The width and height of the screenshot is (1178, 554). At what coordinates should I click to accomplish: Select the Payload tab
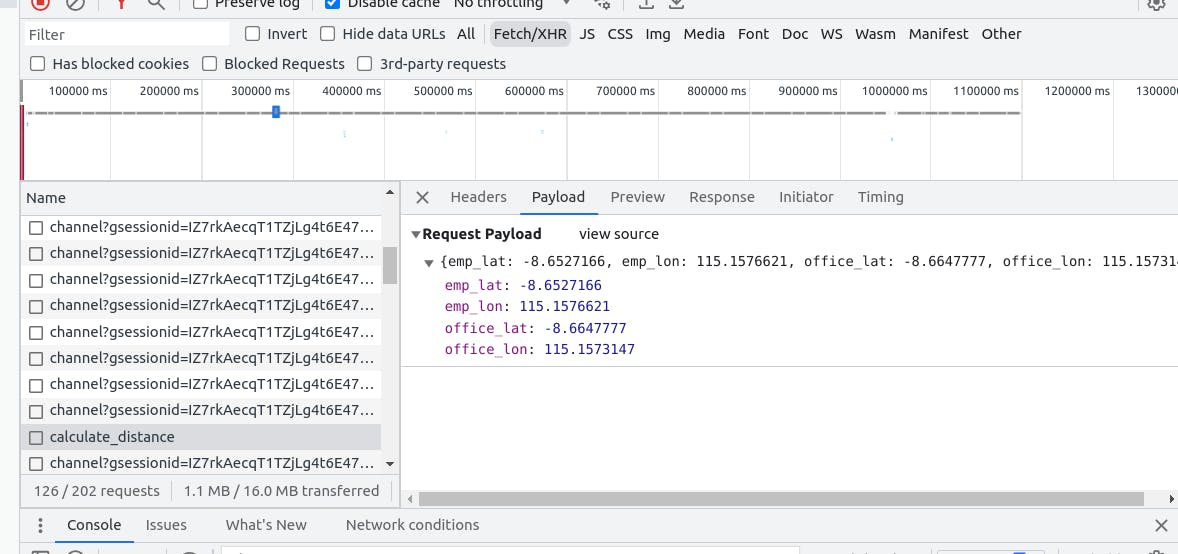tap(558, 197)
